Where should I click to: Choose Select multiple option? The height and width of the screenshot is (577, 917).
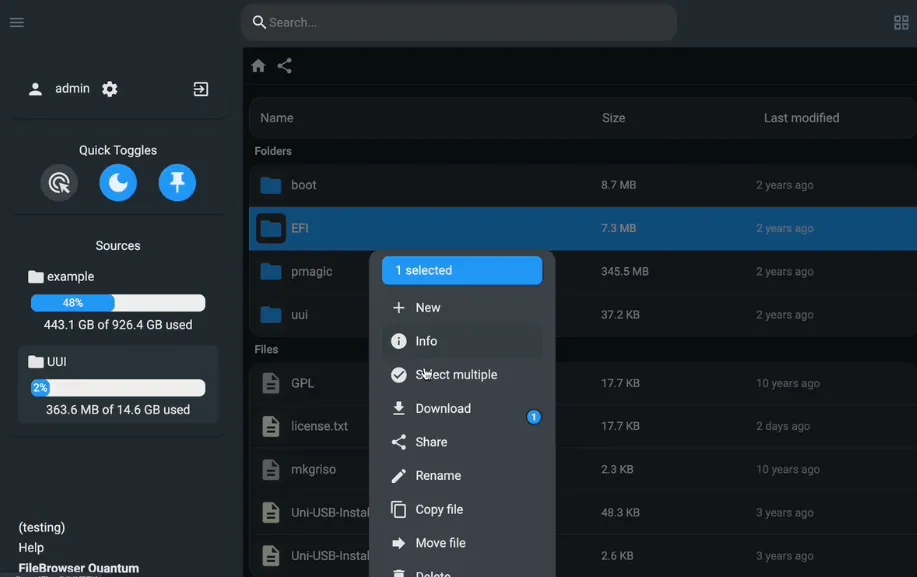tap(462, 375)
